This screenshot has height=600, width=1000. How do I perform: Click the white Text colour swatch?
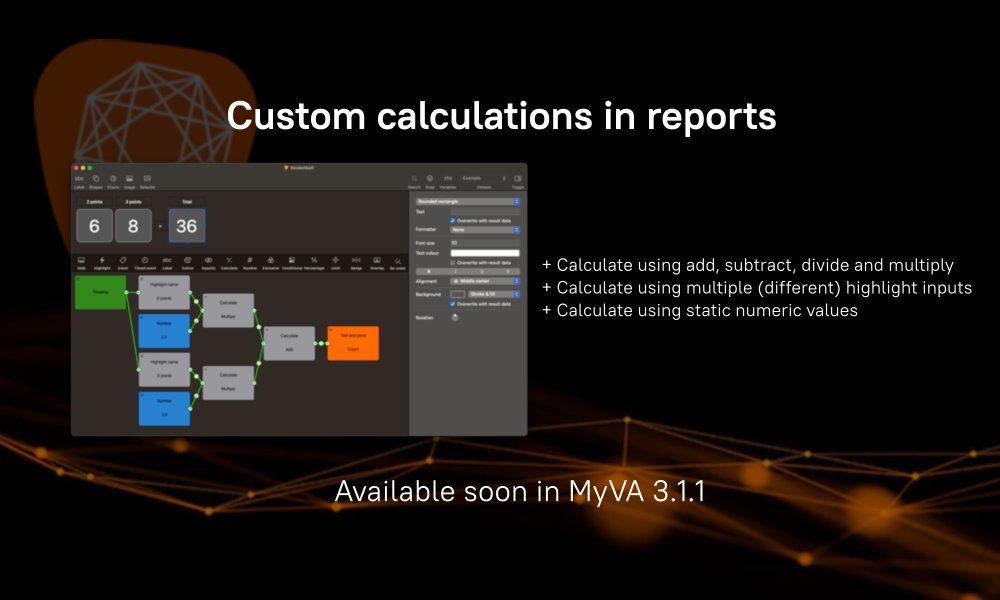tap(485, 253)
